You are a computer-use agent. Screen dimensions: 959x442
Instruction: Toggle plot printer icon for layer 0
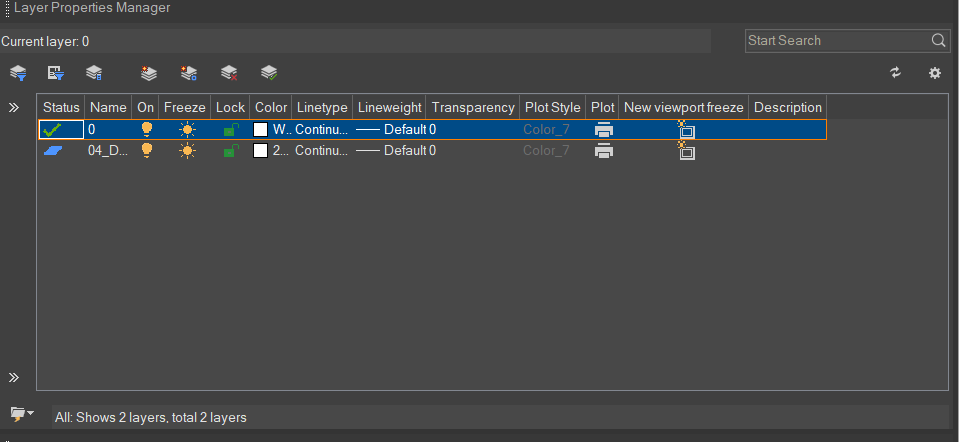tap(604, 130)
